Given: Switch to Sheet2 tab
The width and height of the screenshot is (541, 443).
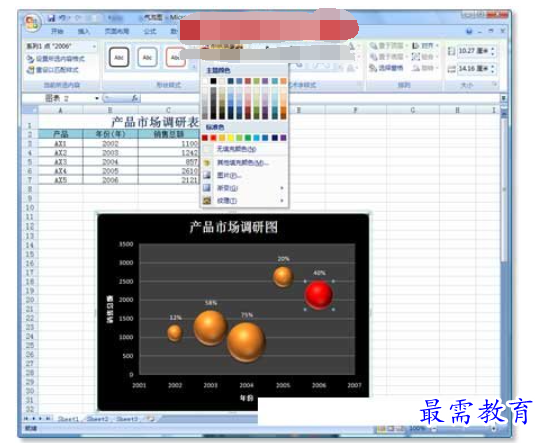Looking at the screenshot, I should tap(98, 419).
